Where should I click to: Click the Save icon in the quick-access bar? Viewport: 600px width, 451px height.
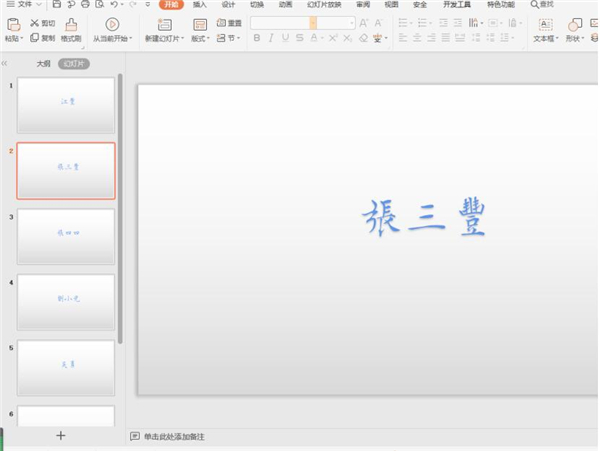click(x=56, y=5)
